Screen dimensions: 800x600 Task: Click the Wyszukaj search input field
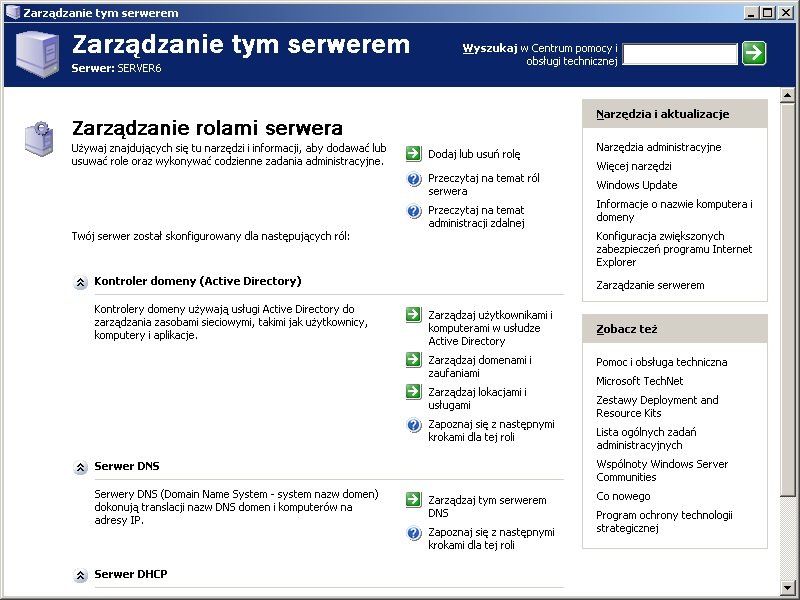(x=680, y=54)
